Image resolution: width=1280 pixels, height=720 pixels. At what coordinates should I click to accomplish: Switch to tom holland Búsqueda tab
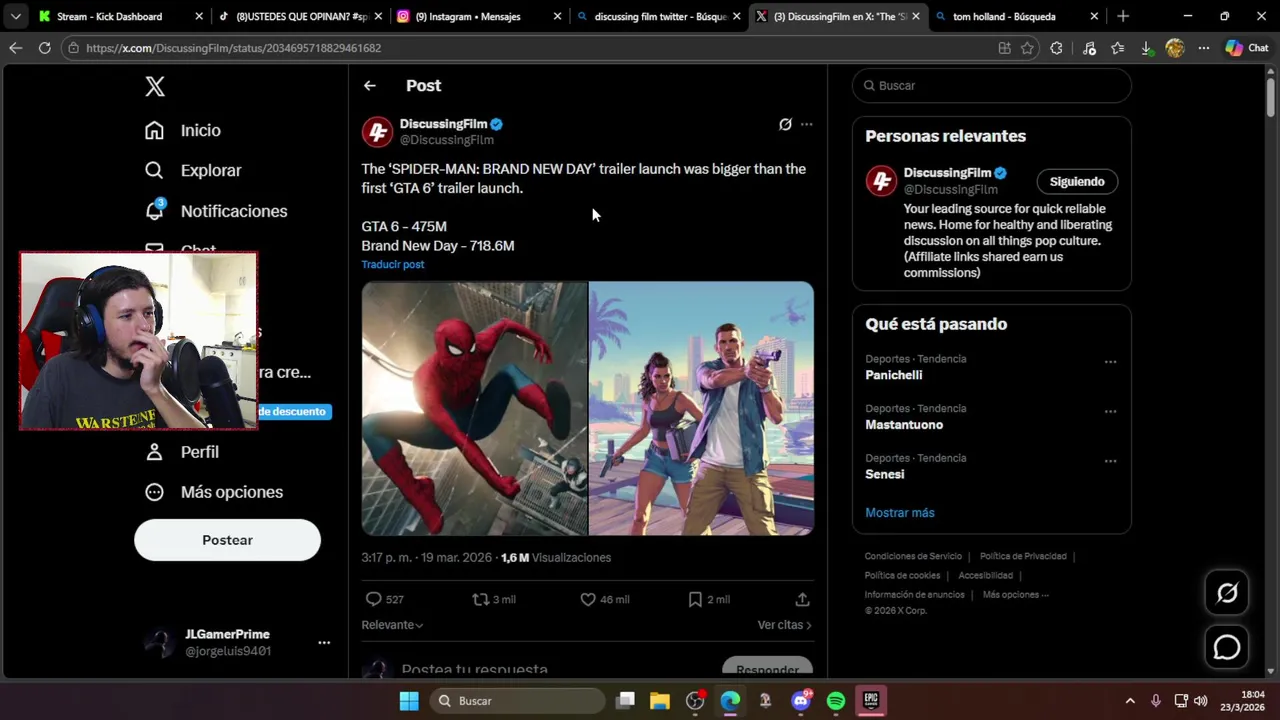click(1004, 16)
